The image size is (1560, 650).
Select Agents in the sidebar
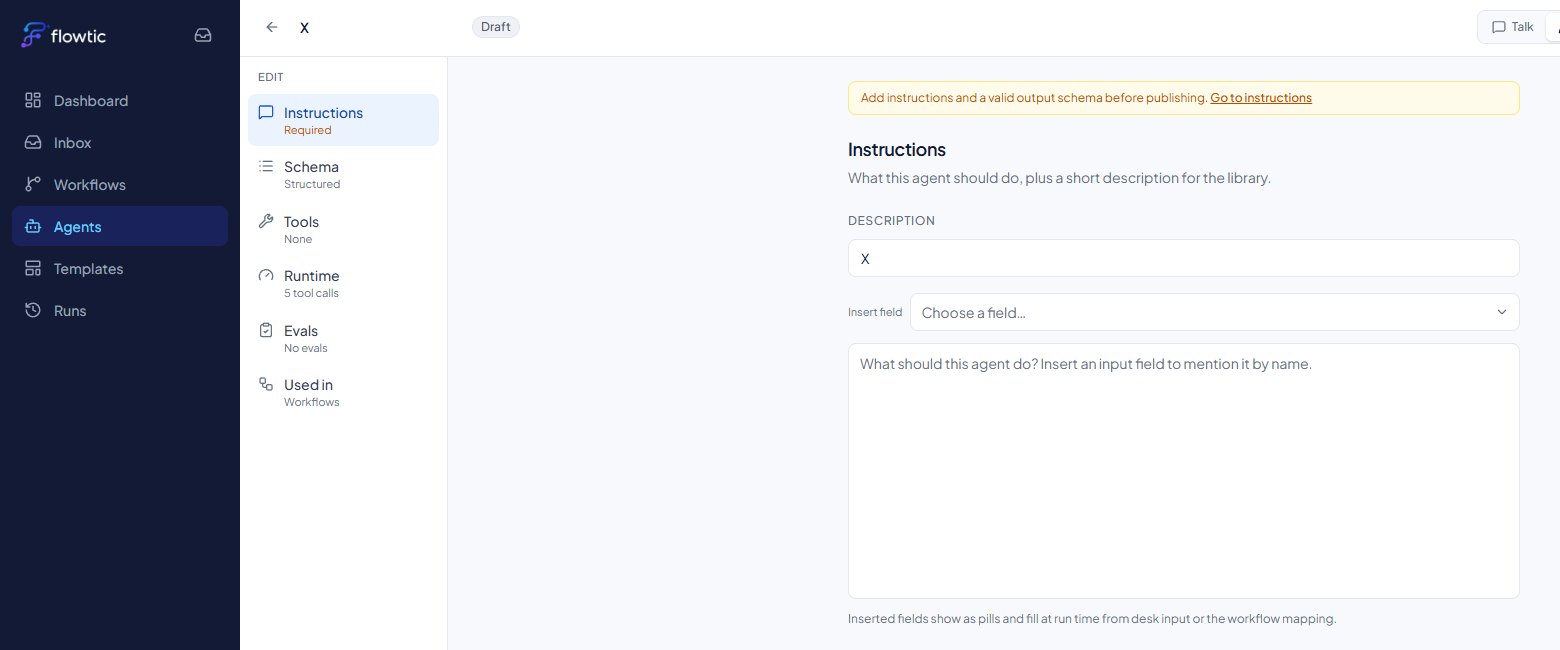(120, 226)
